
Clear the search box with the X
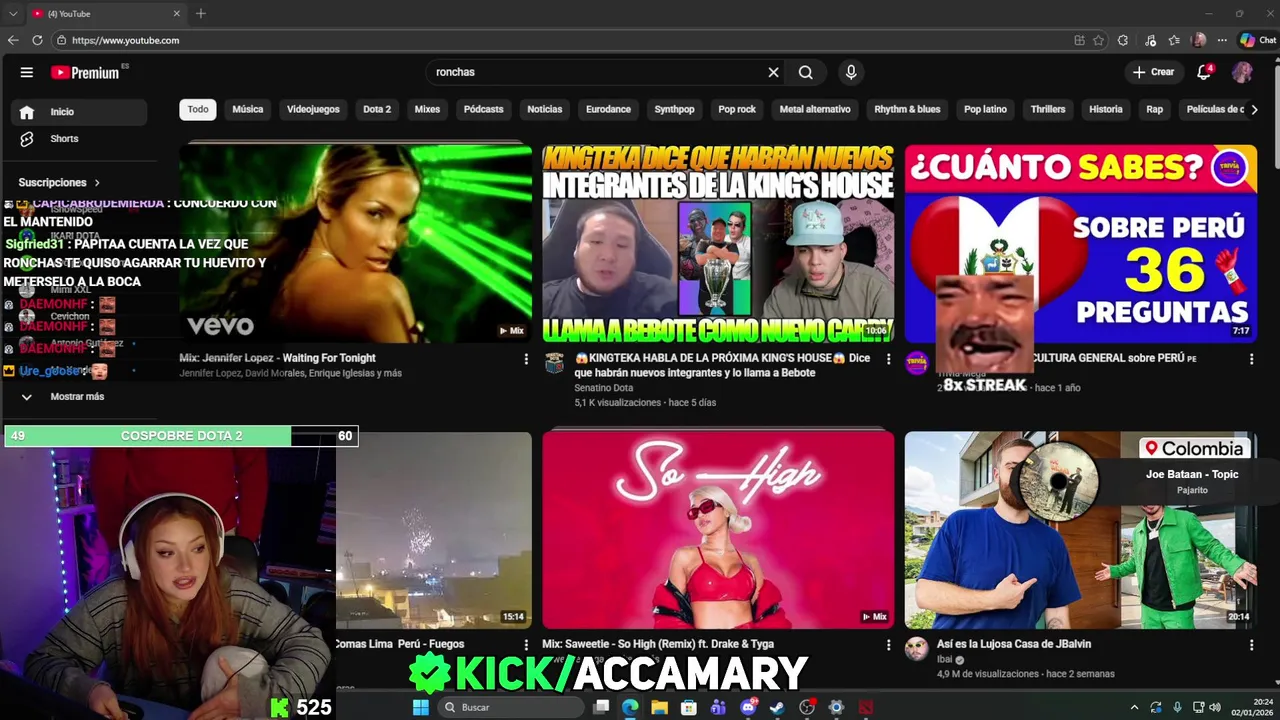[773, 72]
